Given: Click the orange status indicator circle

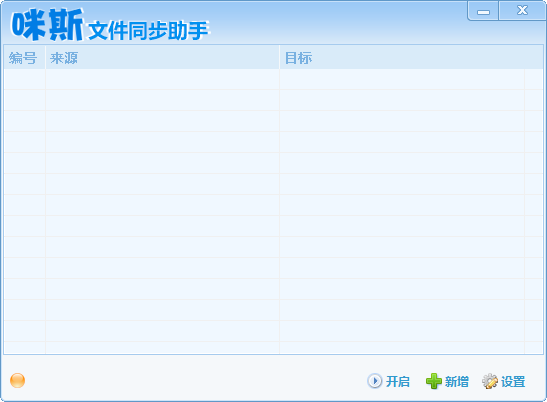Looking at the screenshot, I should click(17, 380).
